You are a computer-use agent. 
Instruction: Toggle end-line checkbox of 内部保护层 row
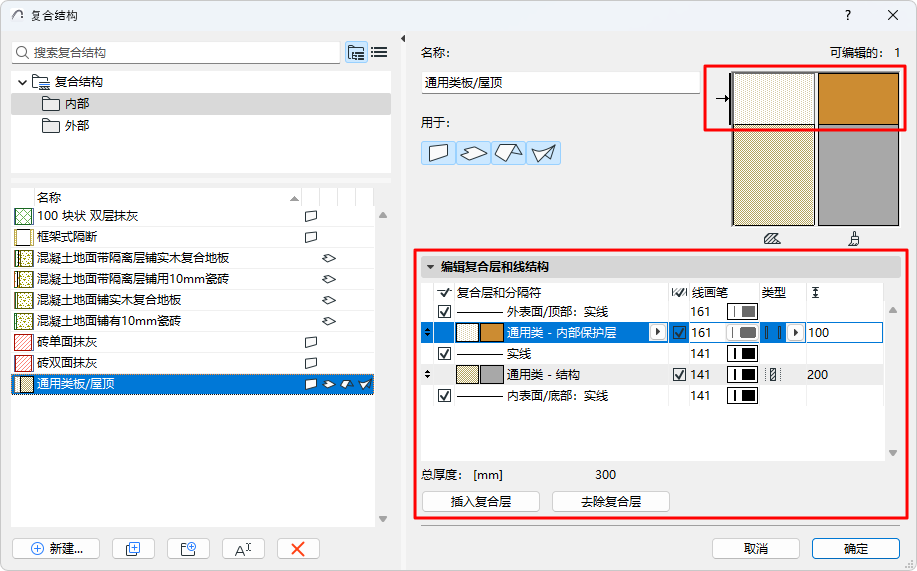pyautogui.click(x=679, y=332)
